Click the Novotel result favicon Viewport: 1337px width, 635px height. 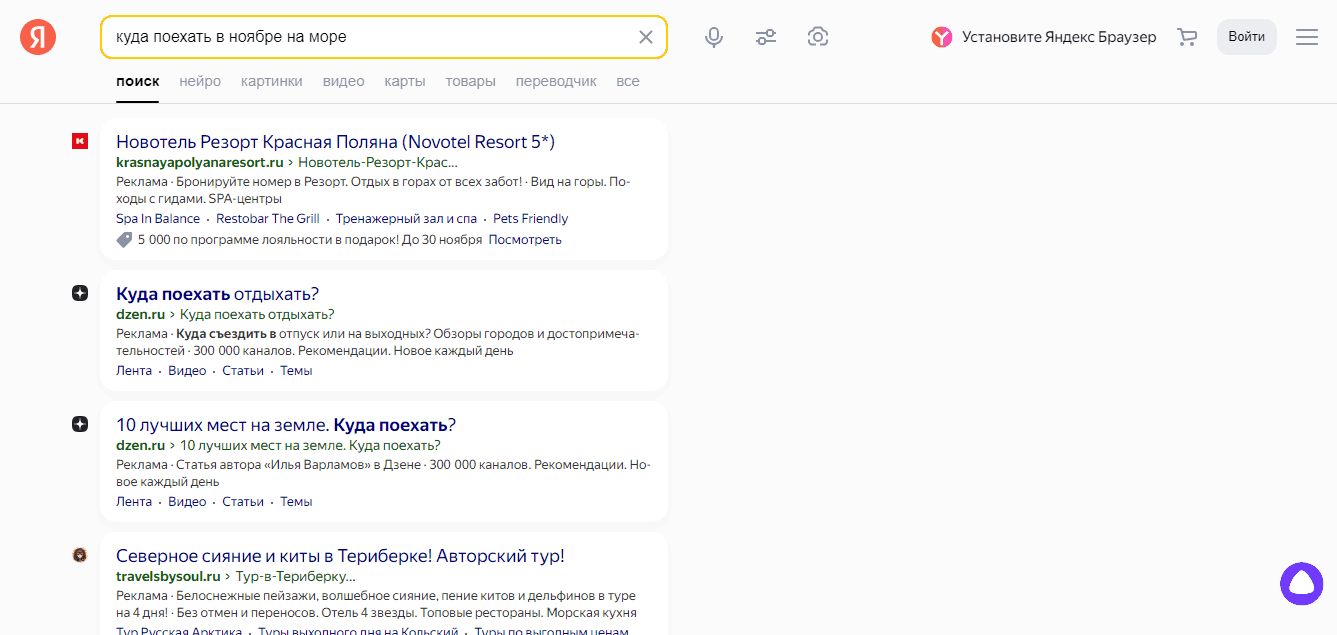point(80,142)
